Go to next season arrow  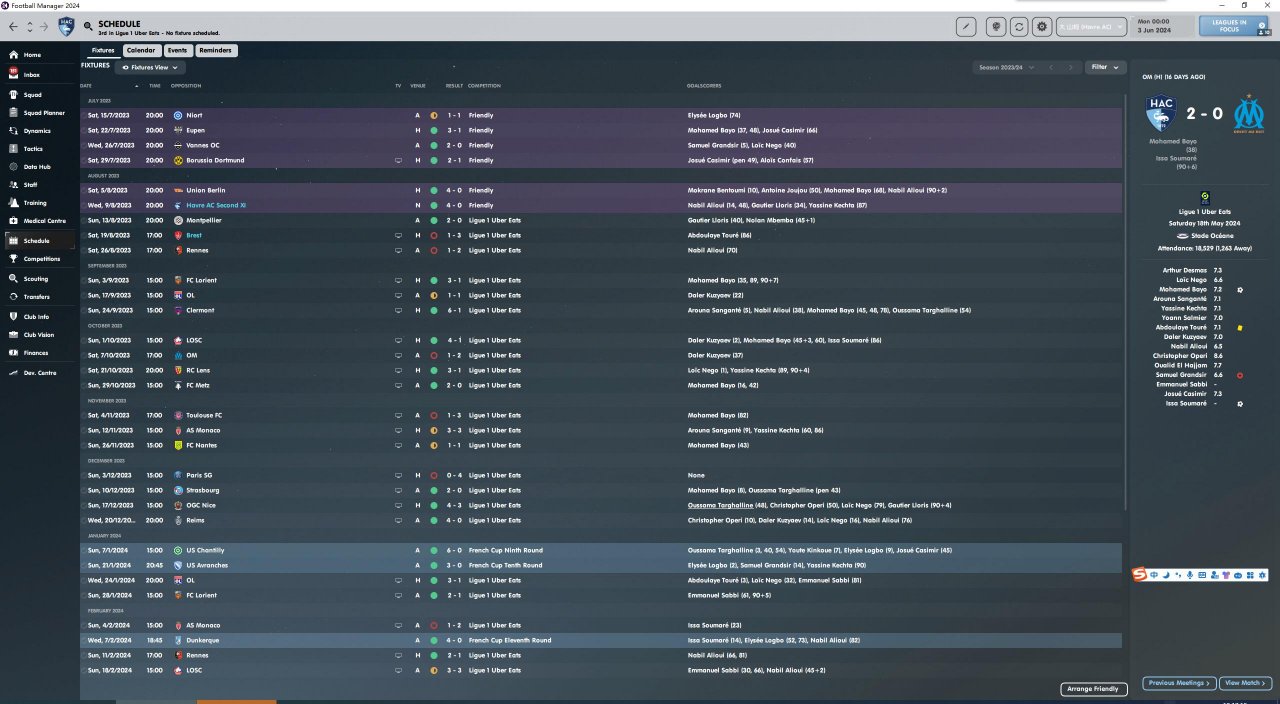(1071, 67)
